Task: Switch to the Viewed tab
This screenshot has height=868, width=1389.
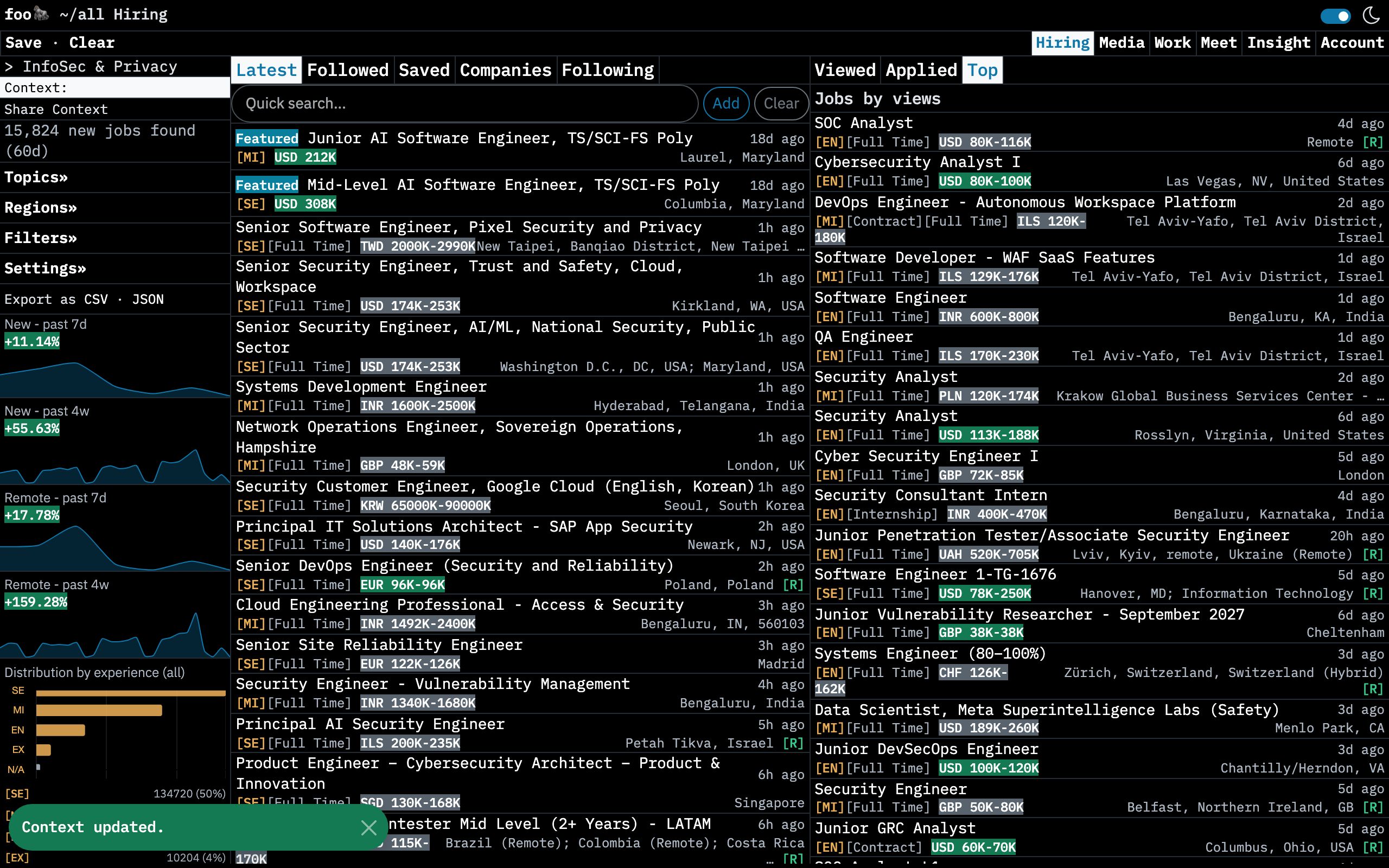Action: [845, 70]
